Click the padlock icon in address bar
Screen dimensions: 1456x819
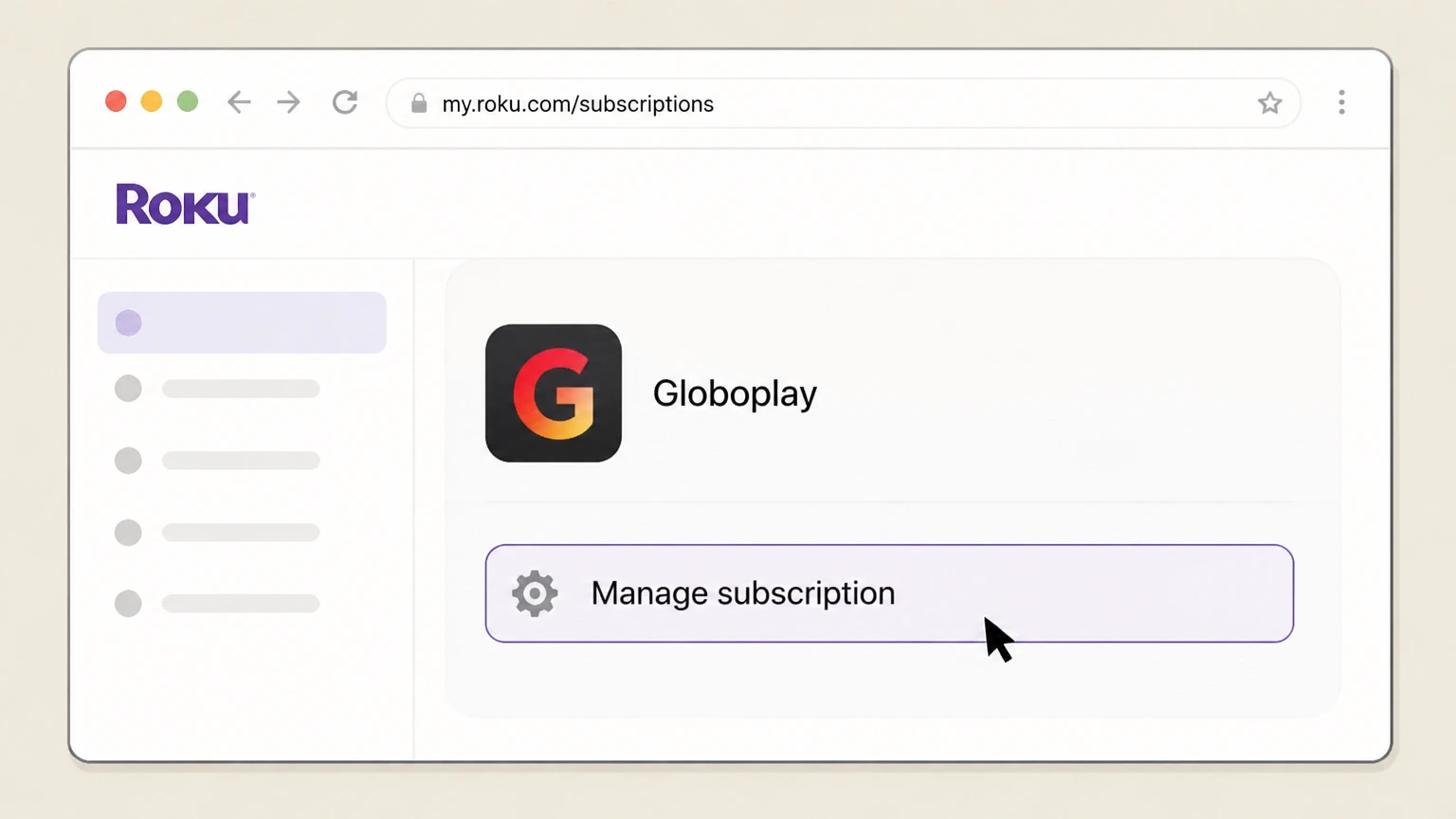(x=418, y=103)
